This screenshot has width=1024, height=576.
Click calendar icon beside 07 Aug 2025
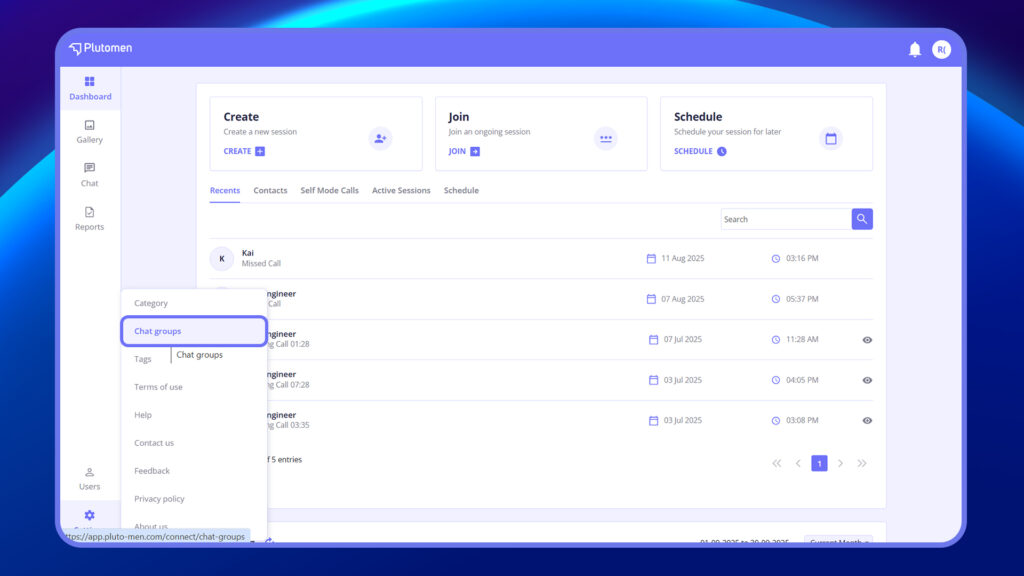651,299
